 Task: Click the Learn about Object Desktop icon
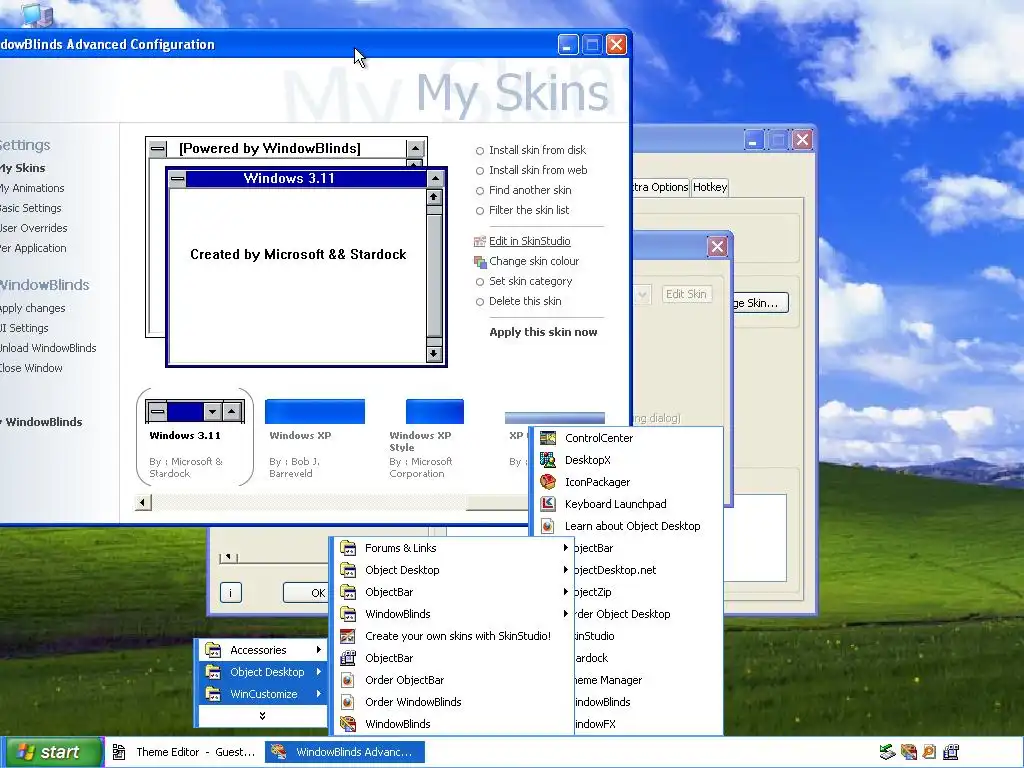[x=547, y=526]
